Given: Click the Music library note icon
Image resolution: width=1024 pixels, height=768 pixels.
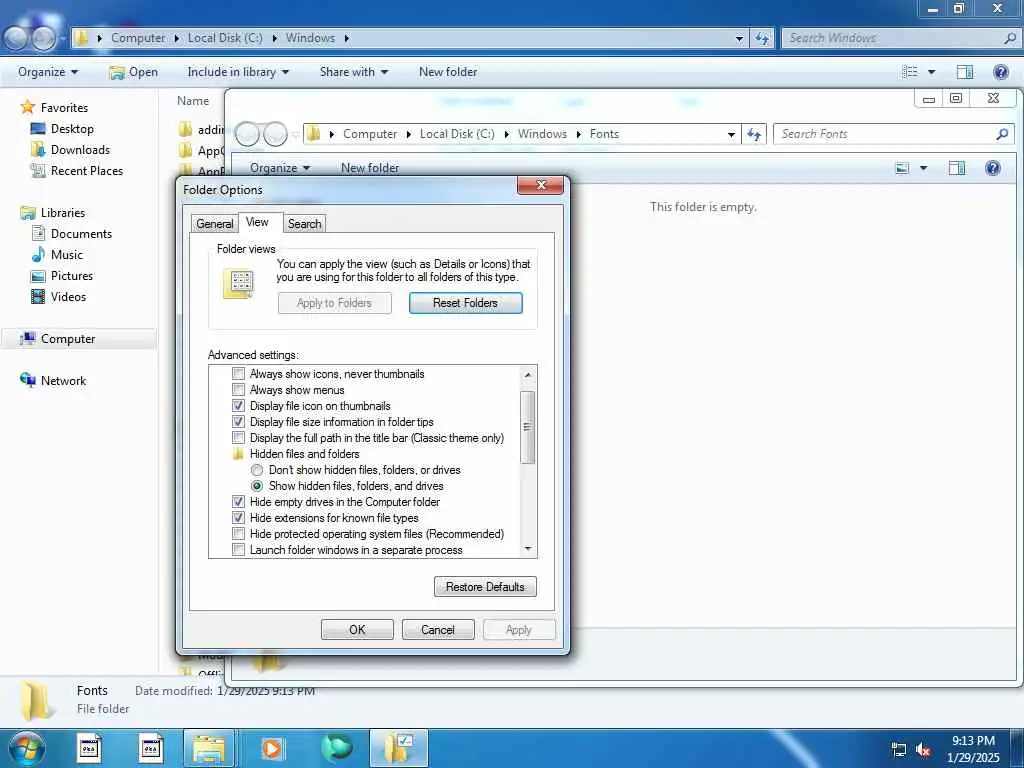Looking at the screenshot, I should pyautogui.click(x=39, y=254).
